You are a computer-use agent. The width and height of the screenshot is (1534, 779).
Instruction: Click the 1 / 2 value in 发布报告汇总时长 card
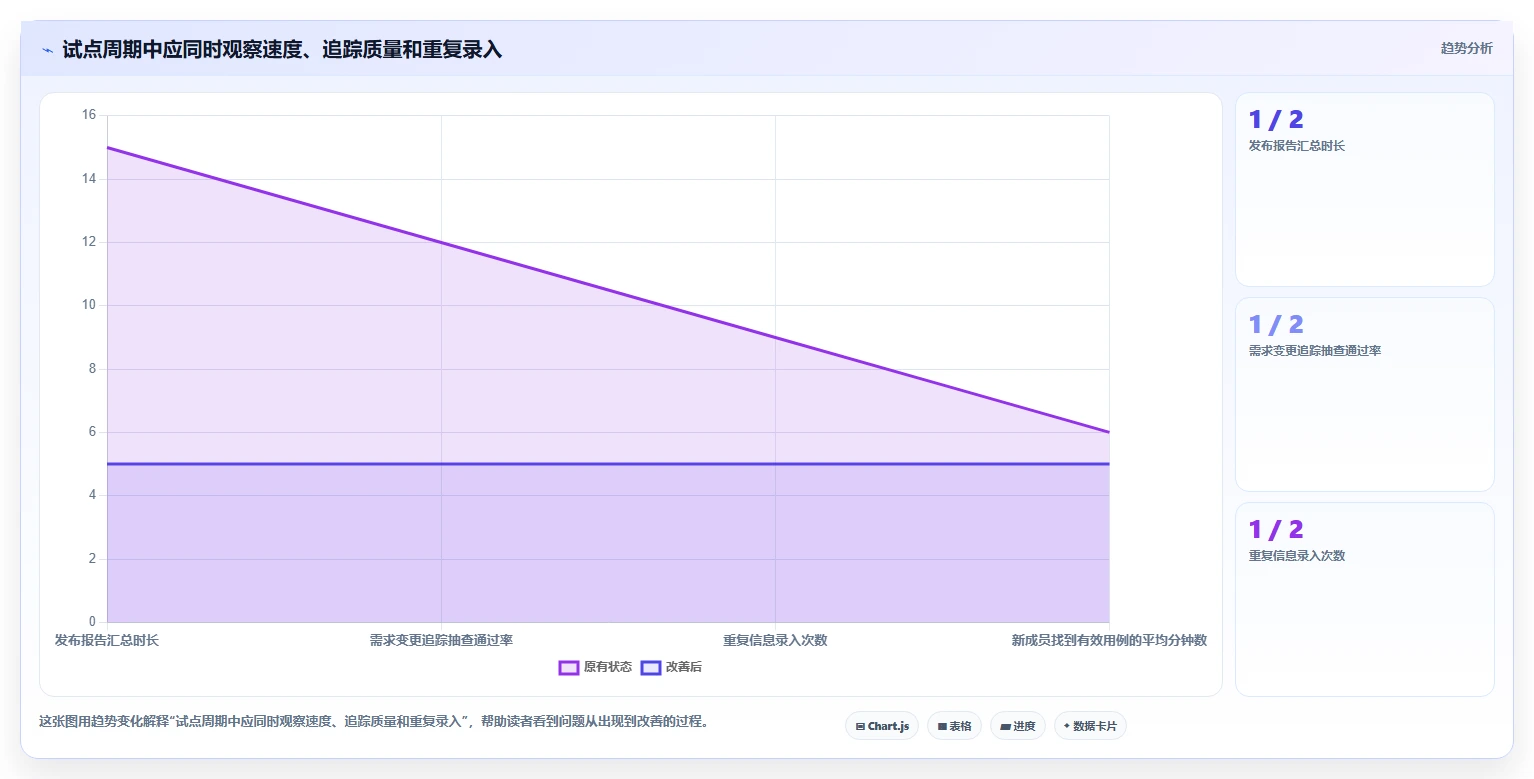click(x=1276, y=120)
